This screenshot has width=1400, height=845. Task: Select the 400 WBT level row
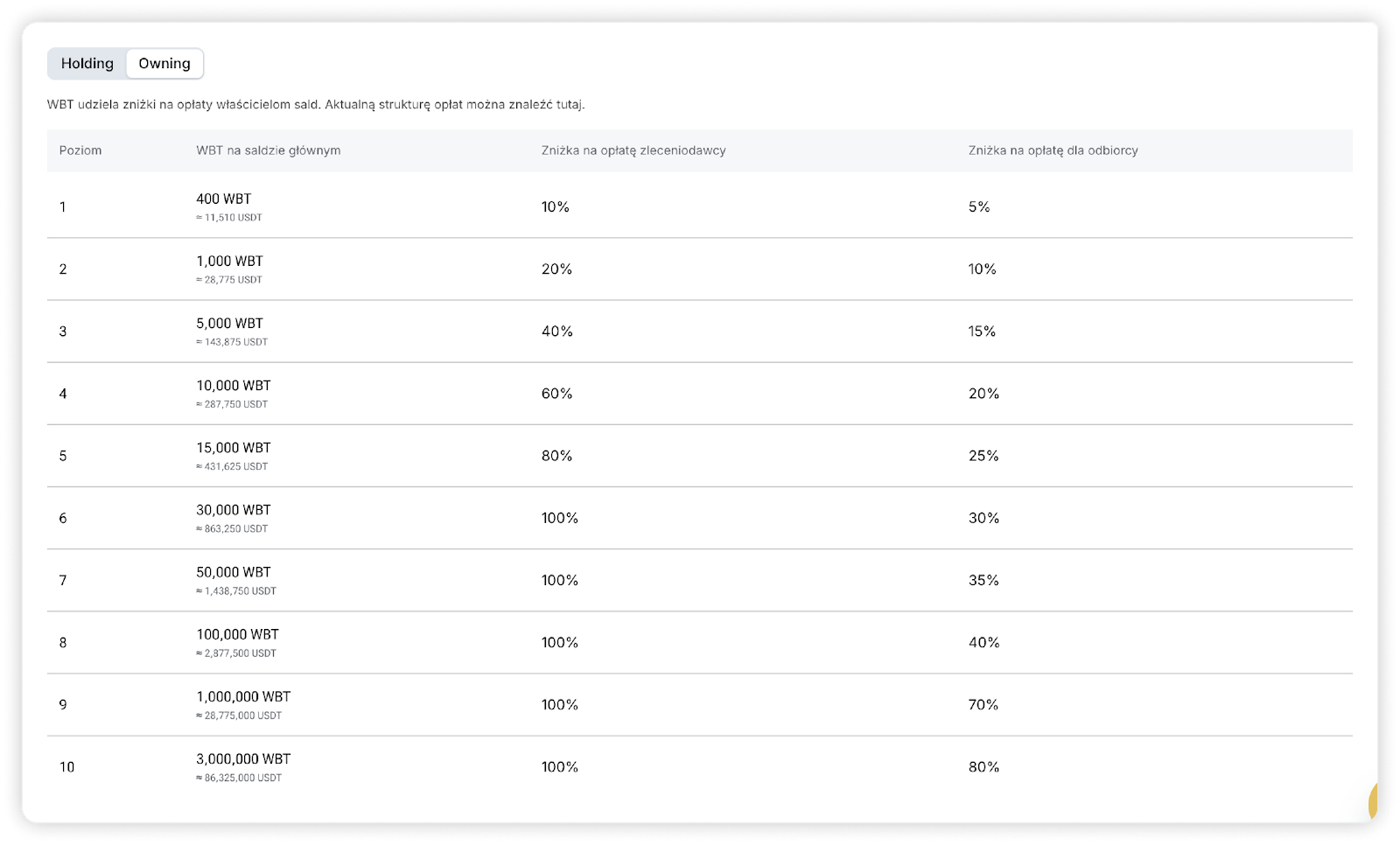coord(224,199)
